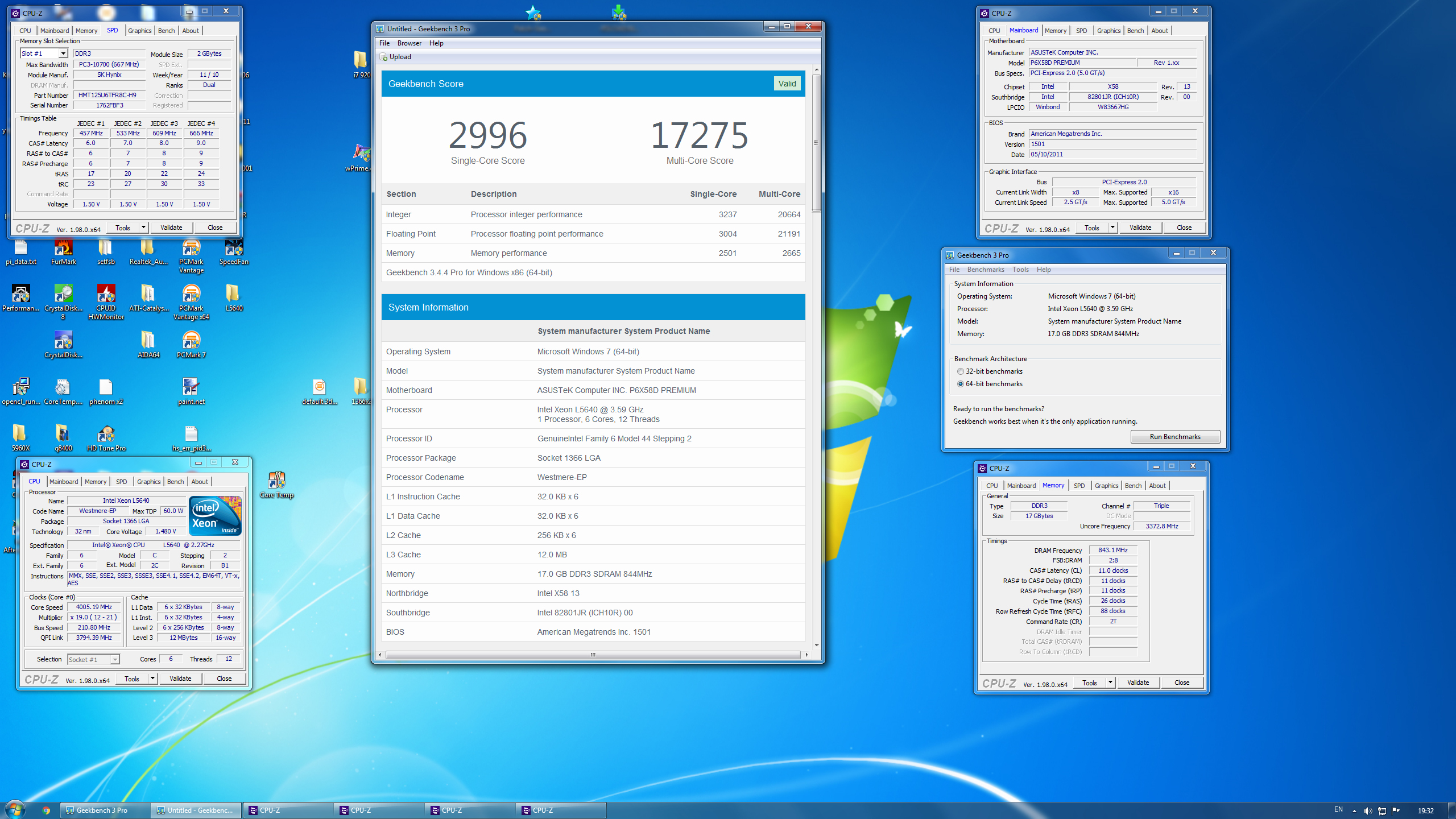Switch to Memory tab in CPU CPU-Z window
The width and height of the screenshot is (1456, 819).
pos(96,482)
